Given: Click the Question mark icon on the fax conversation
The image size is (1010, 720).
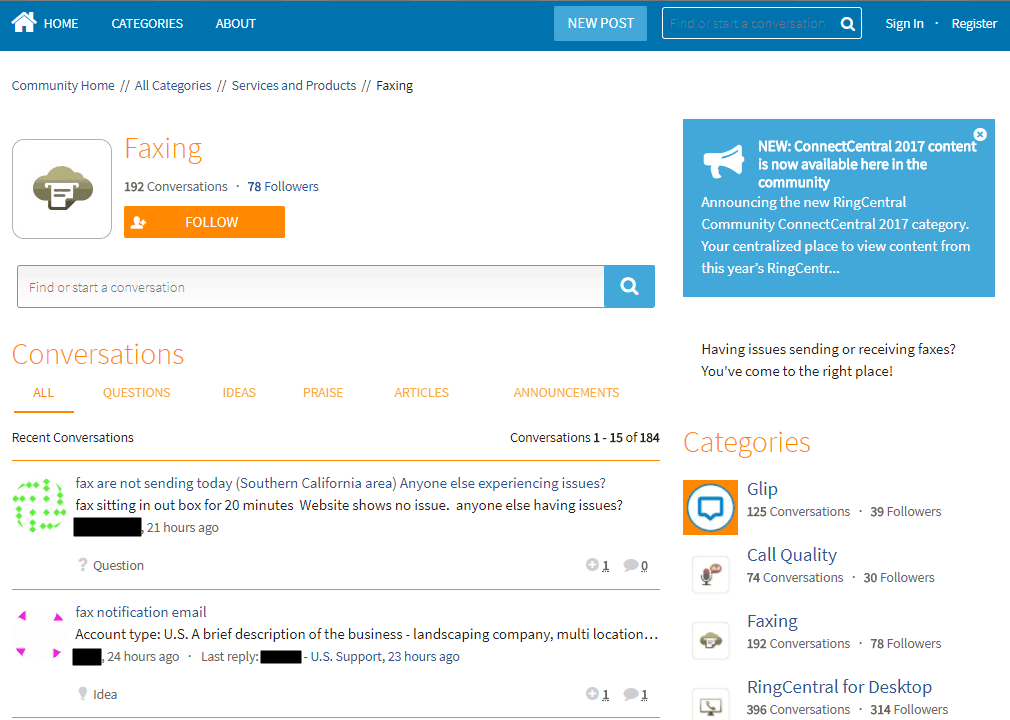Looking at the screenshot, I should (83, 565).
